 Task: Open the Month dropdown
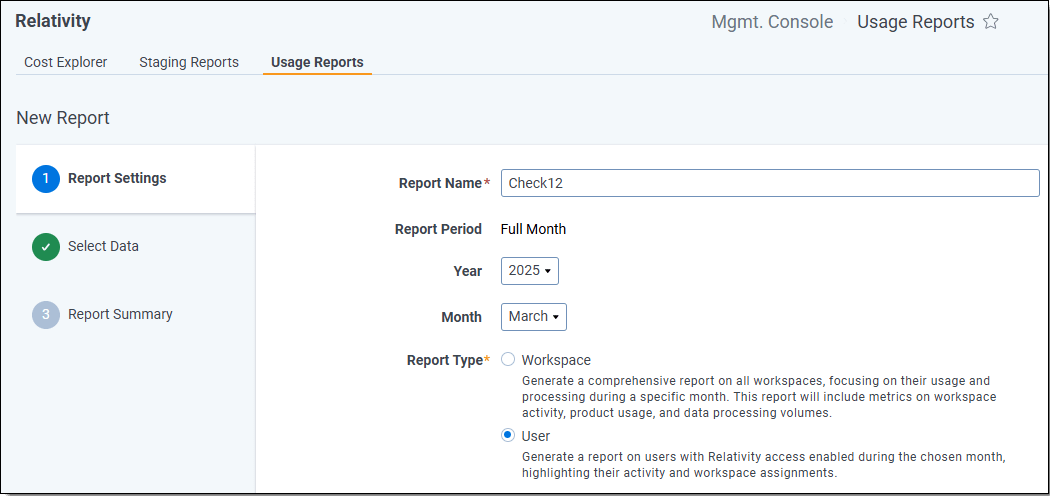click(x=533, y=317)
